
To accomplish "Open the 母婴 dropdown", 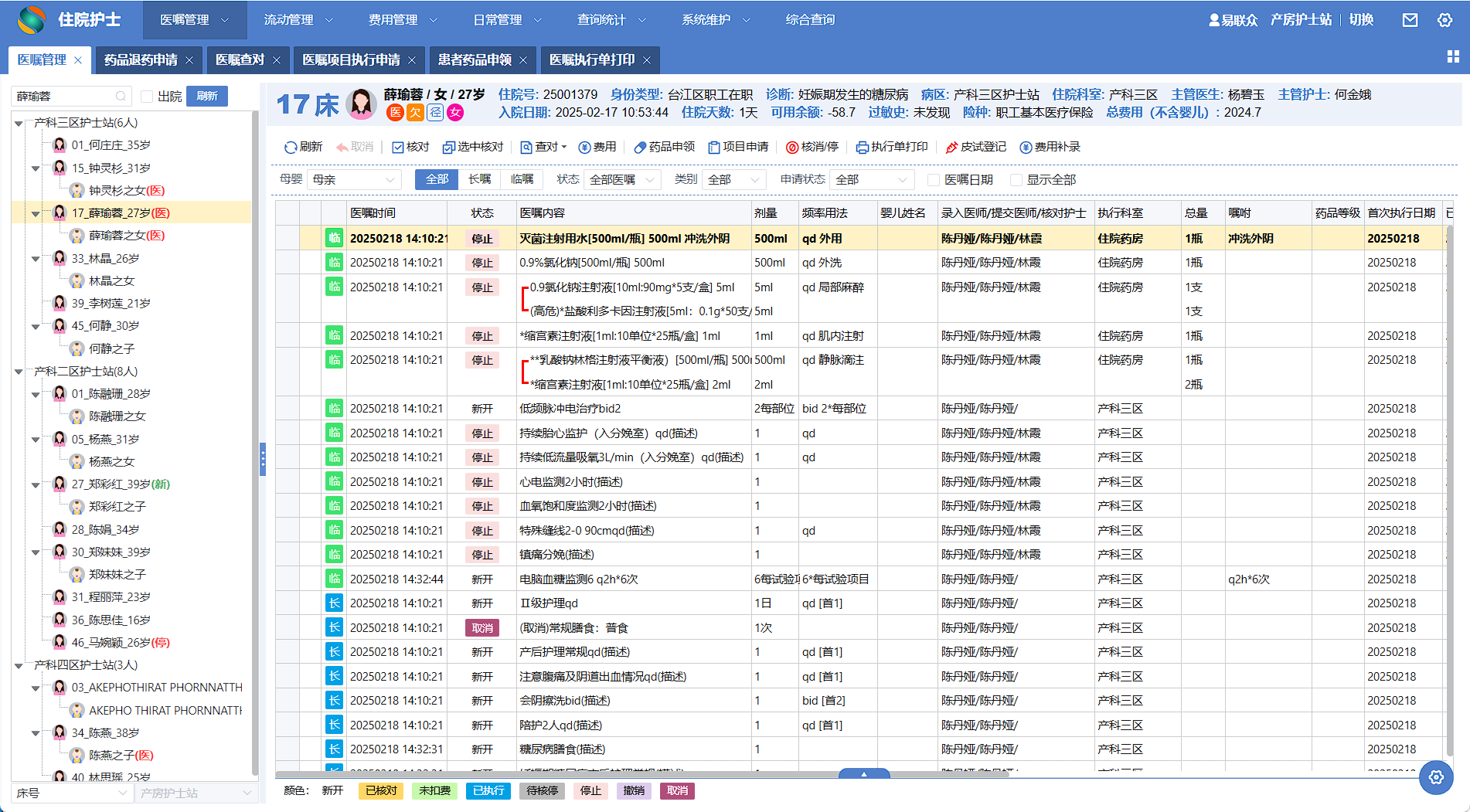I will click(x=354, y=180).
